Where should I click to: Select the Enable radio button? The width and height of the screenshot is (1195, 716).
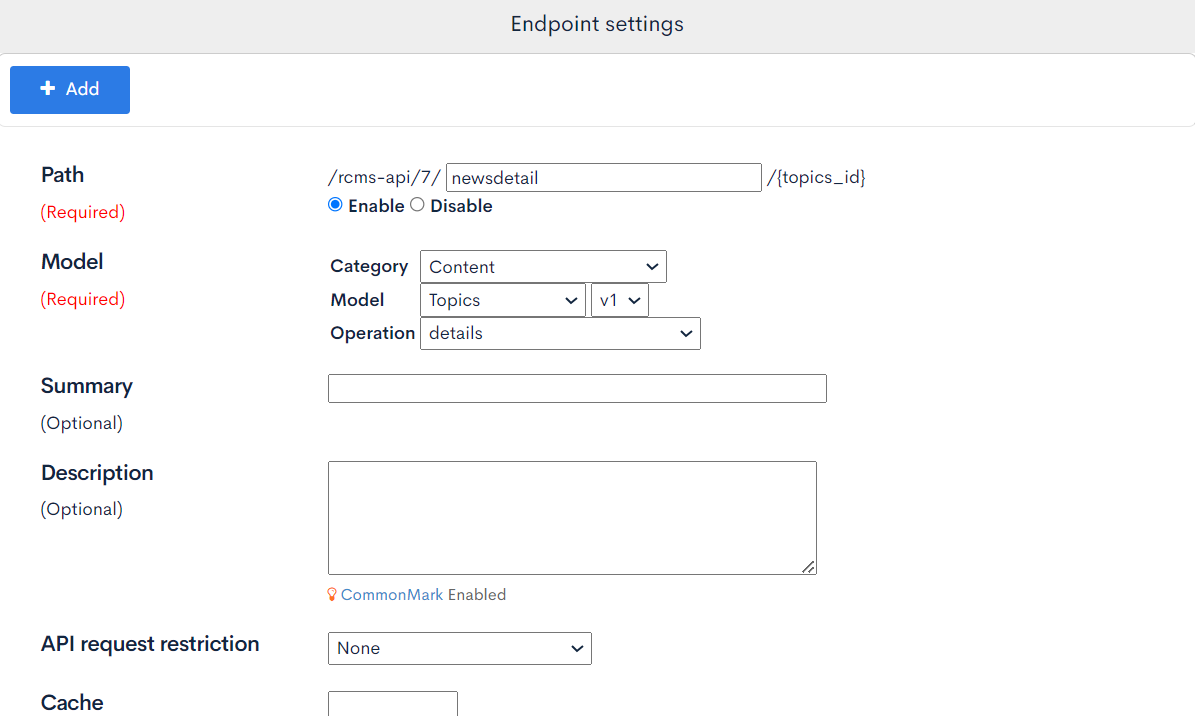tap(335, 204)
